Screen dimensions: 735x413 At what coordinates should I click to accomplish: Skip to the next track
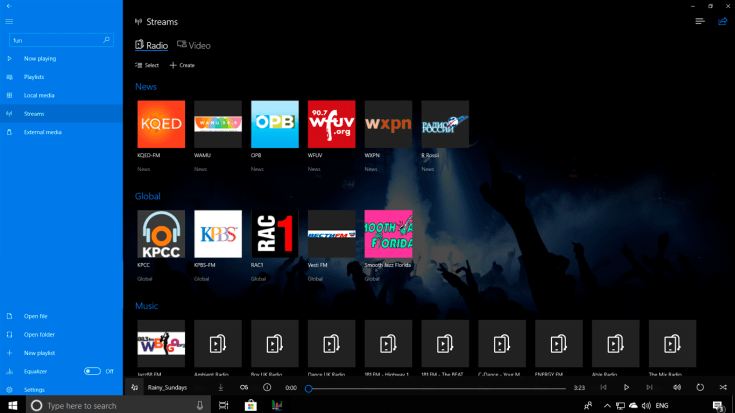tap(649, 387)
